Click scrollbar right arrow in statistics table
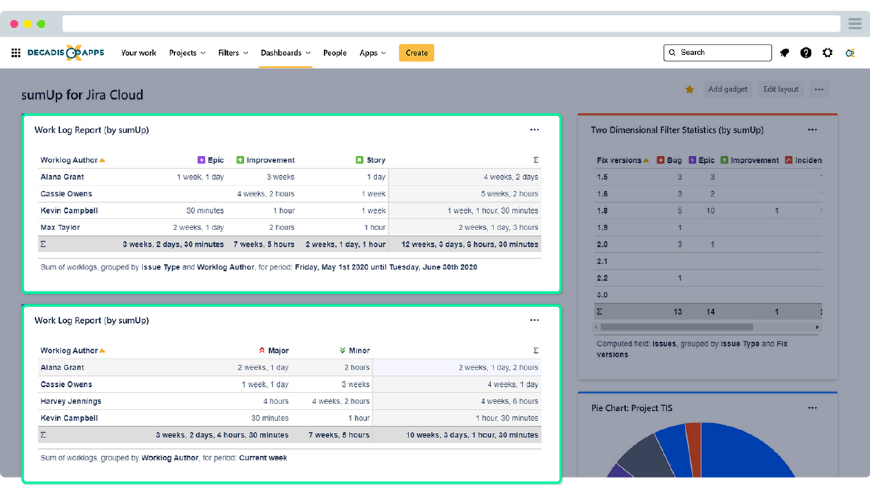 coord(817,327)
